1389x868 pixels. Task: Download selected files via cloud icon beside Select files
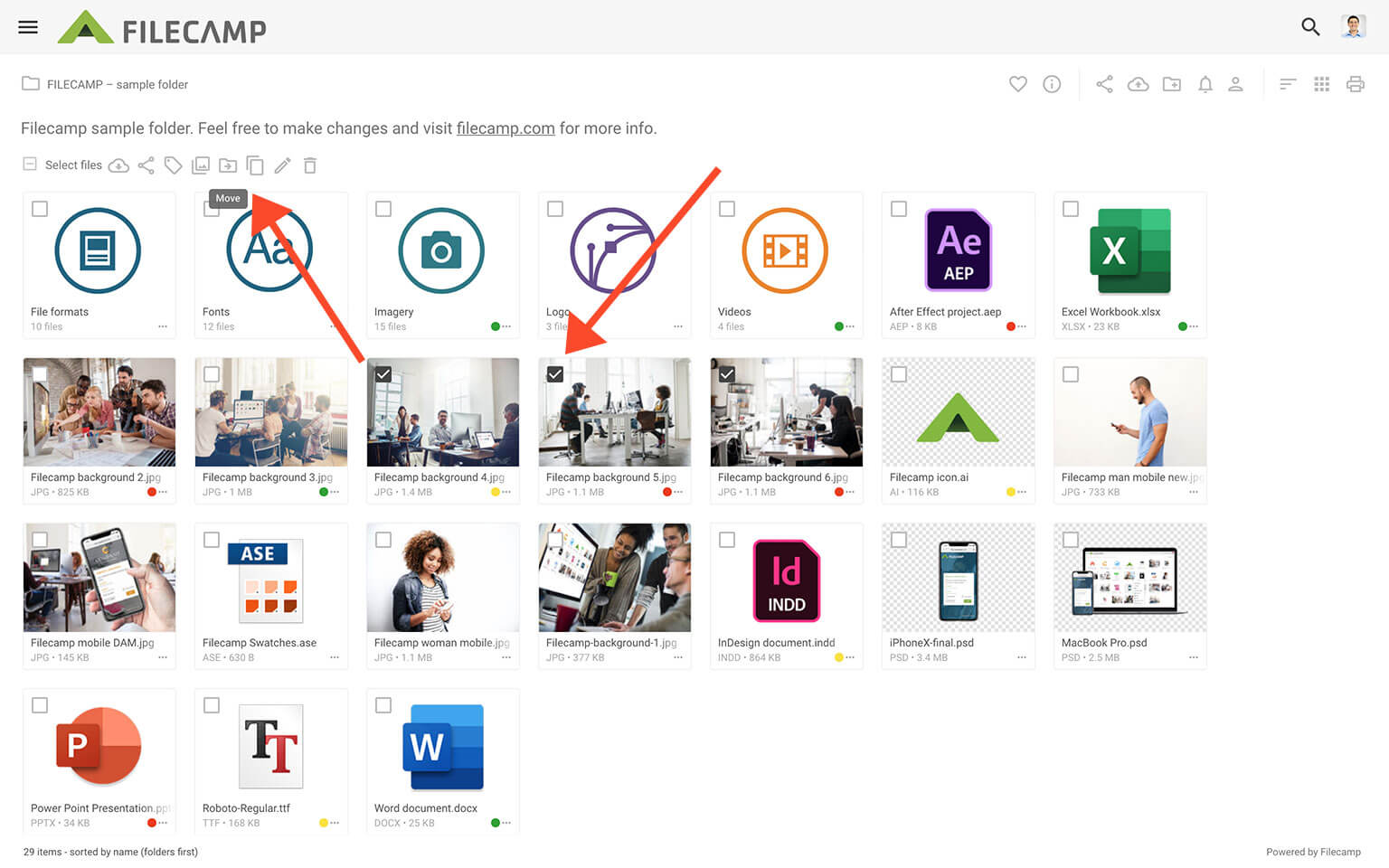click(x=118, y=165)
